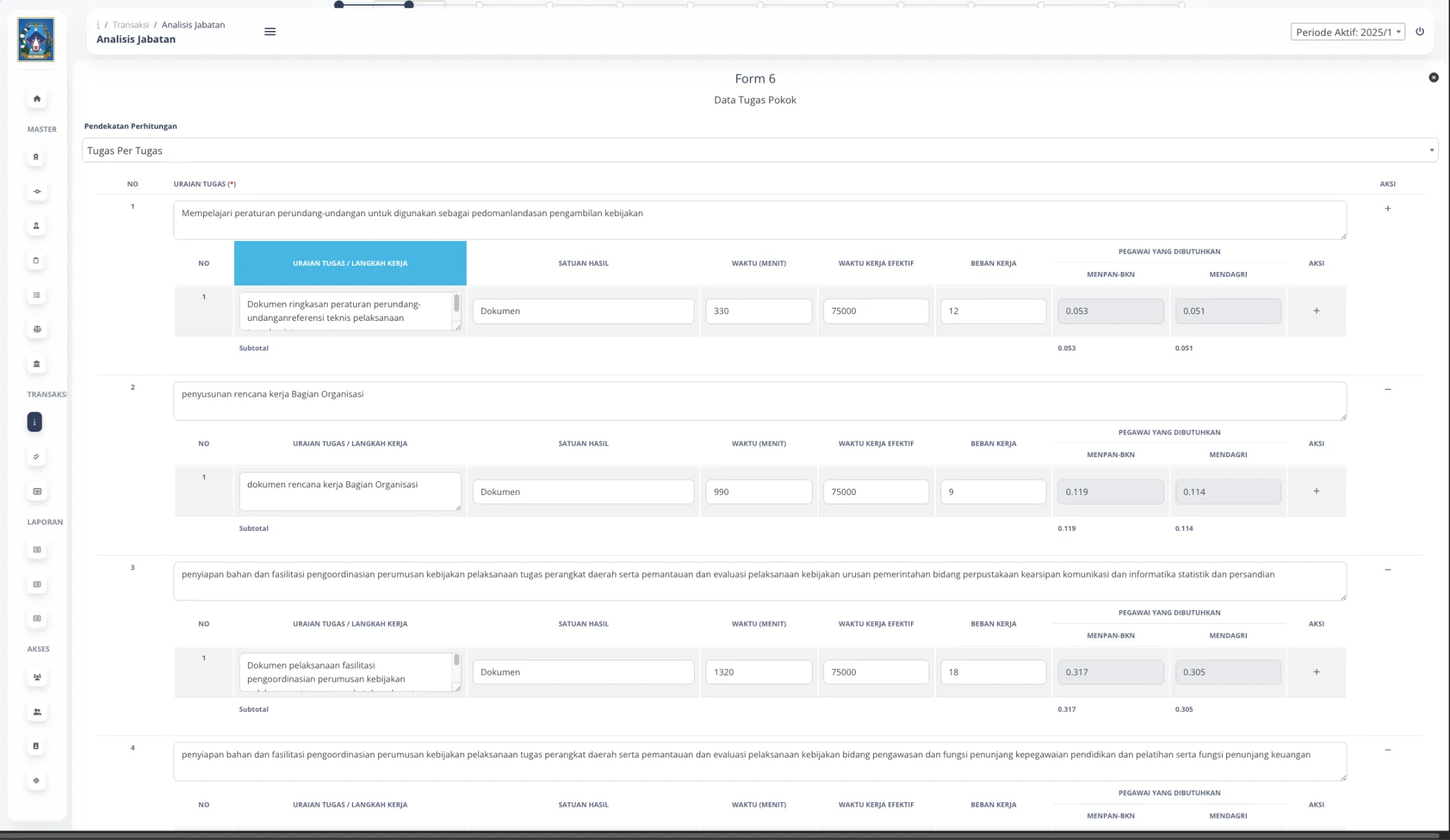Open the Pendekatan Perhitungan dropdown
Screen dimensions: 1450x840
click(x=759, y=150)
